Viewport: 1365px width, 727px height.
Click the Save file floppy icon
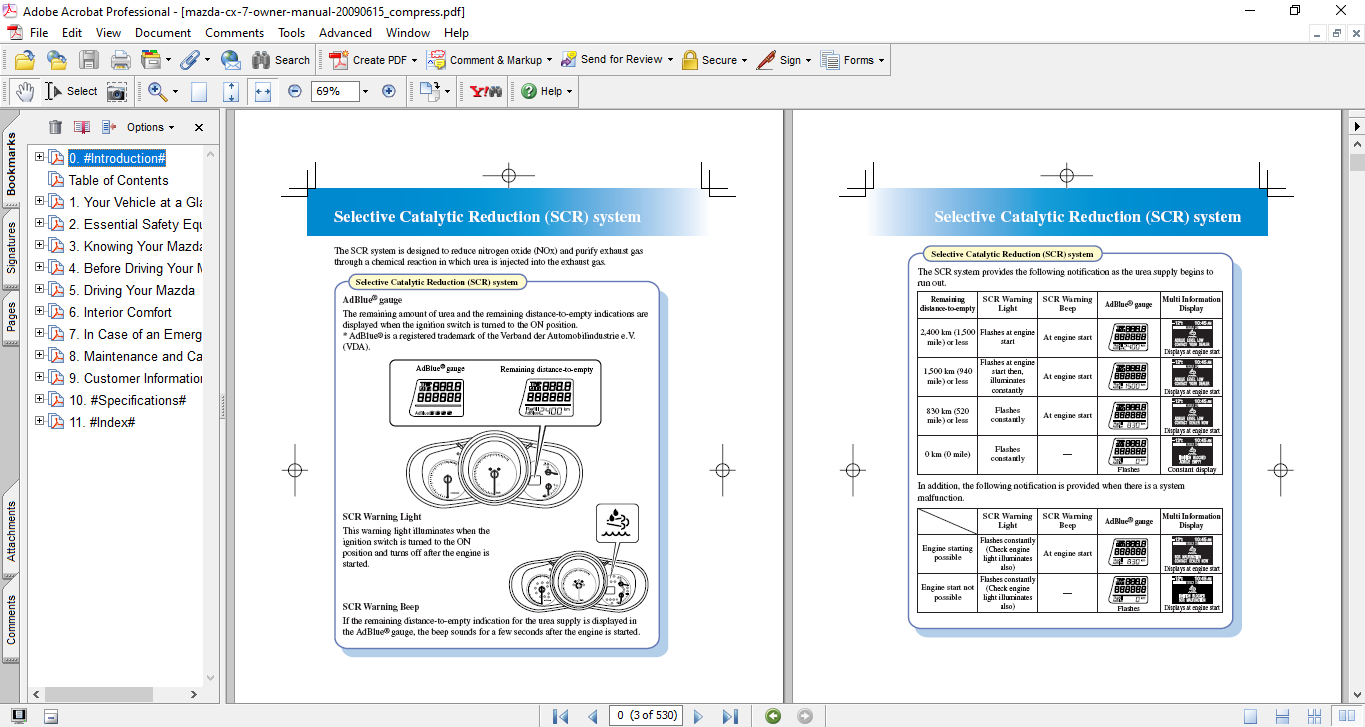(89, 60)
